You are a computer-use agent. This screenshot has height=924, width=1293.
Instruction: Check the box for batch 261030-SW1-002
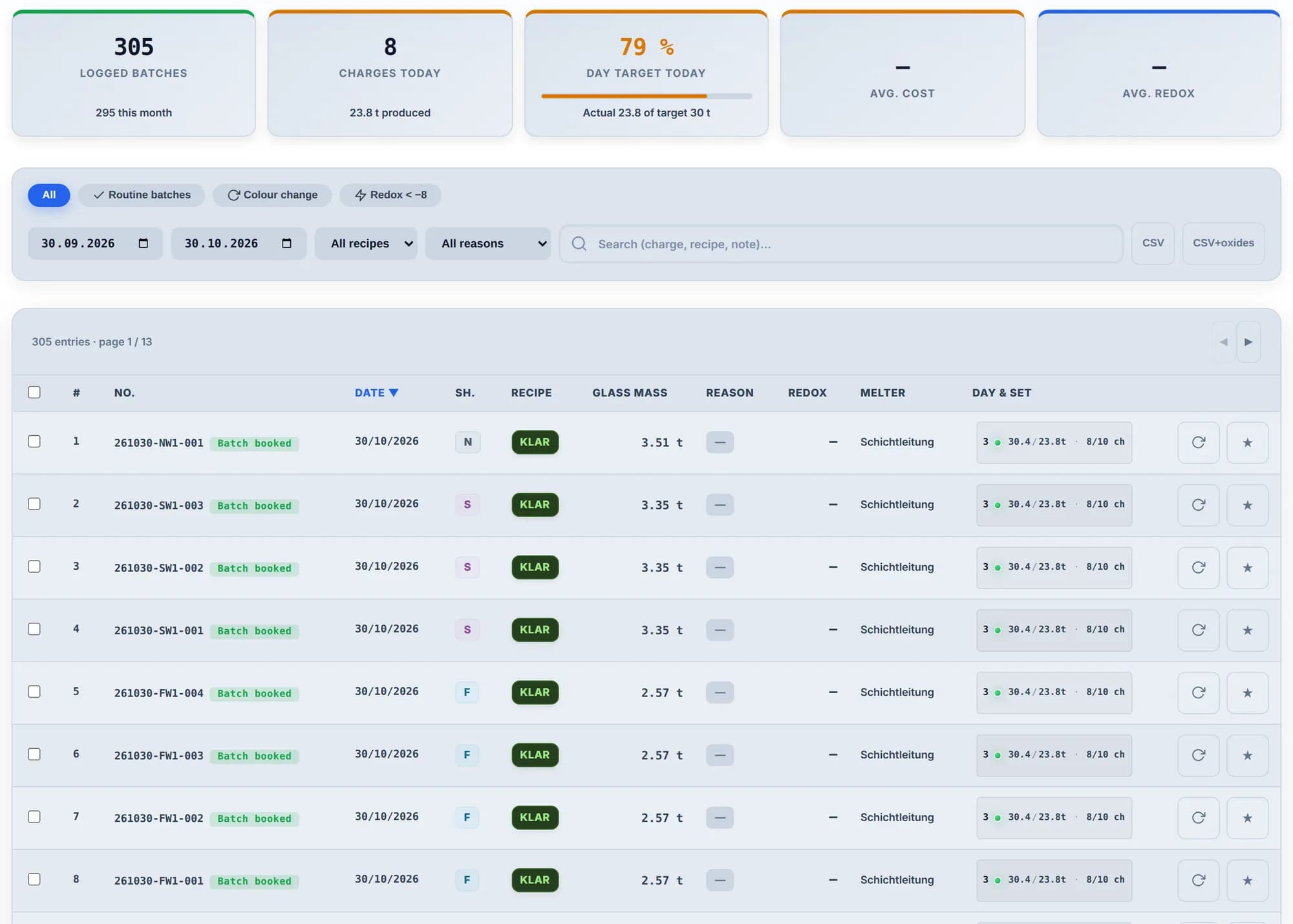[34, 566]
